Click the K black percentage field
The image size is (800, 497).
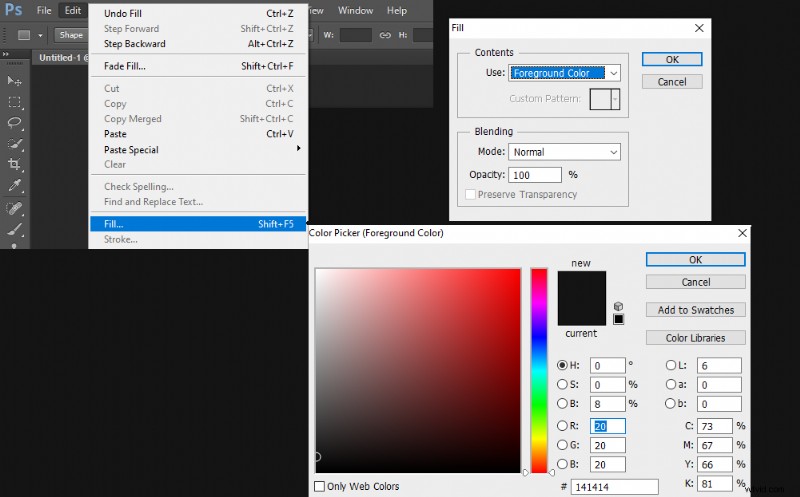(x=714, y=483)
